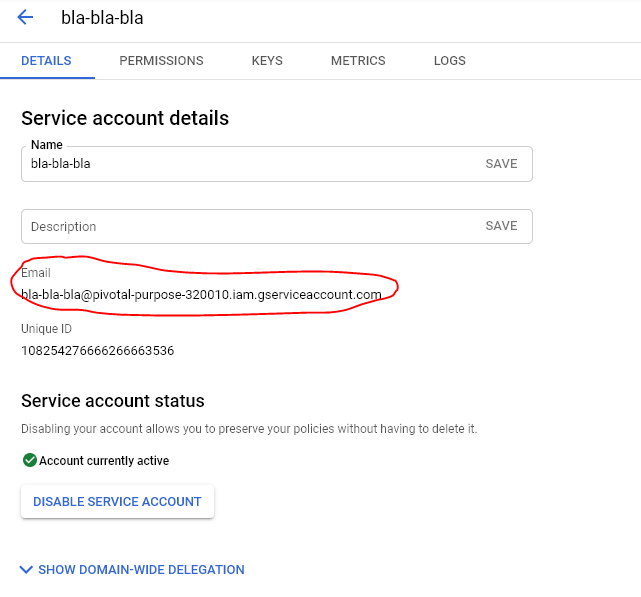
Task: Click the Unique ID number value
Action: (x=98, y=350)
